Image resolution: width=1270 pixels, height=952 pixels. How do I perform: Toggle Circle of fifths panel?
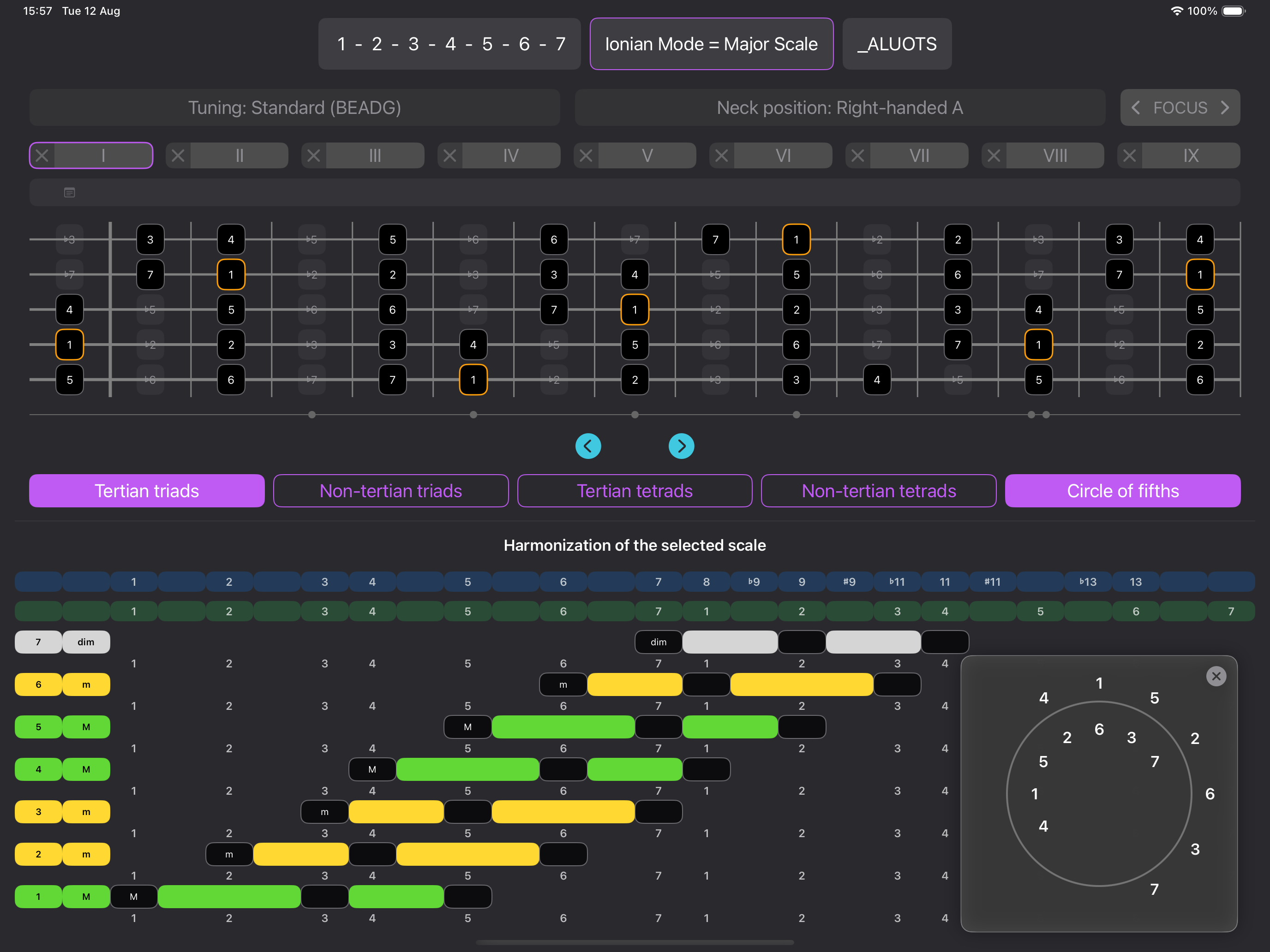[x=1123, y=491]
